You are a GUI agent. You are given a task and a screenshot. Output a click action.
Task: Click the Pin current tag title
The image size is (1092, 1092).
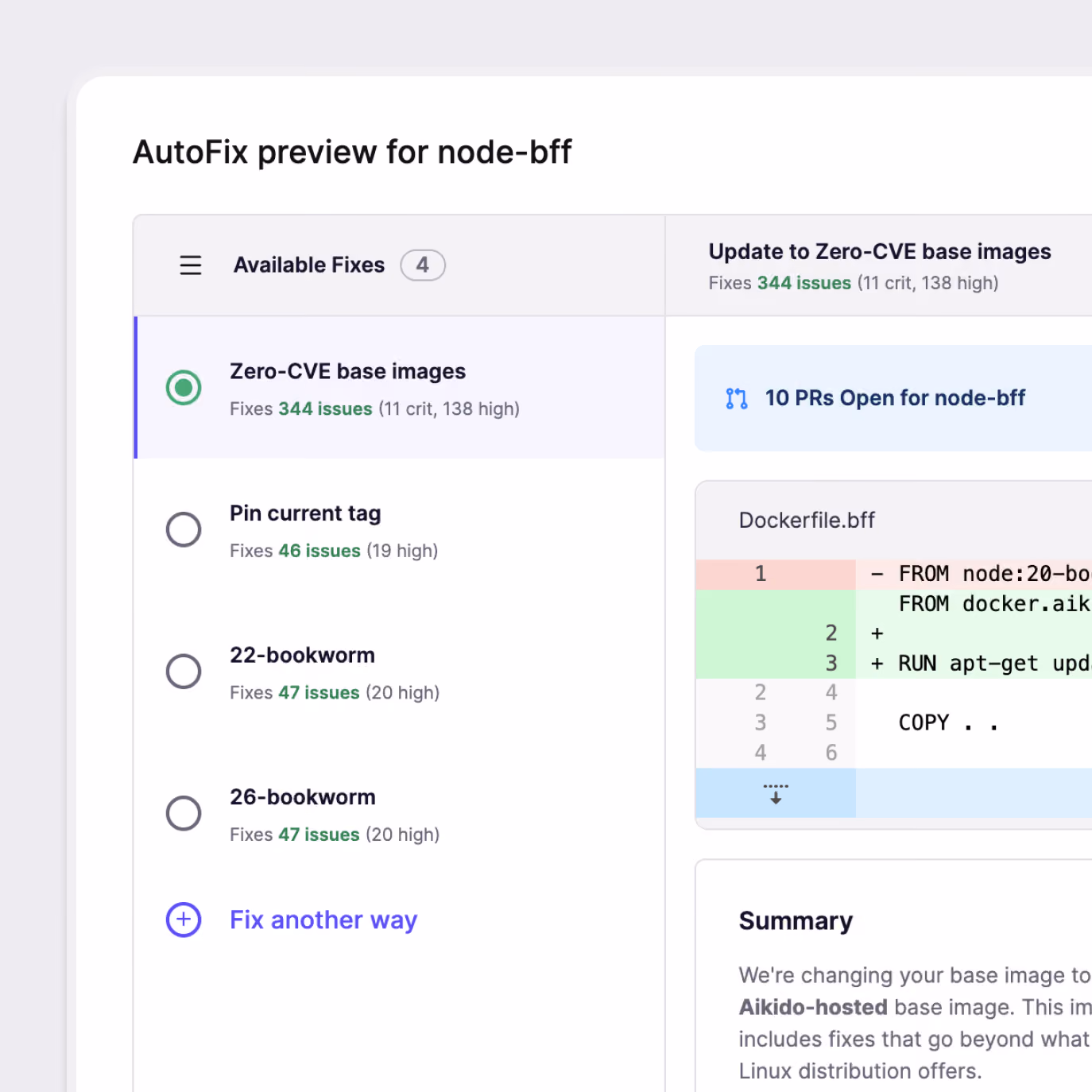point(305,514)
